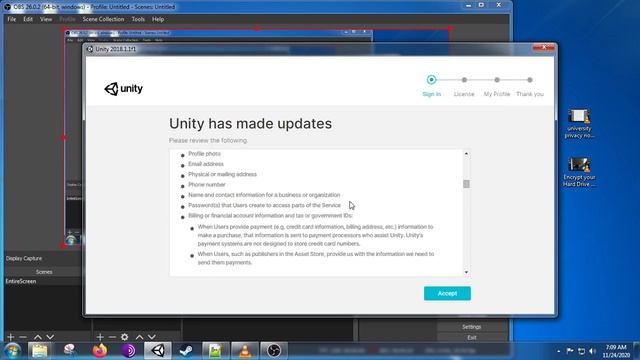Move source down arrow right of the gear
The height and width of the screenshot is (360, 640).
pyautogui.click(x=151, y=337)
